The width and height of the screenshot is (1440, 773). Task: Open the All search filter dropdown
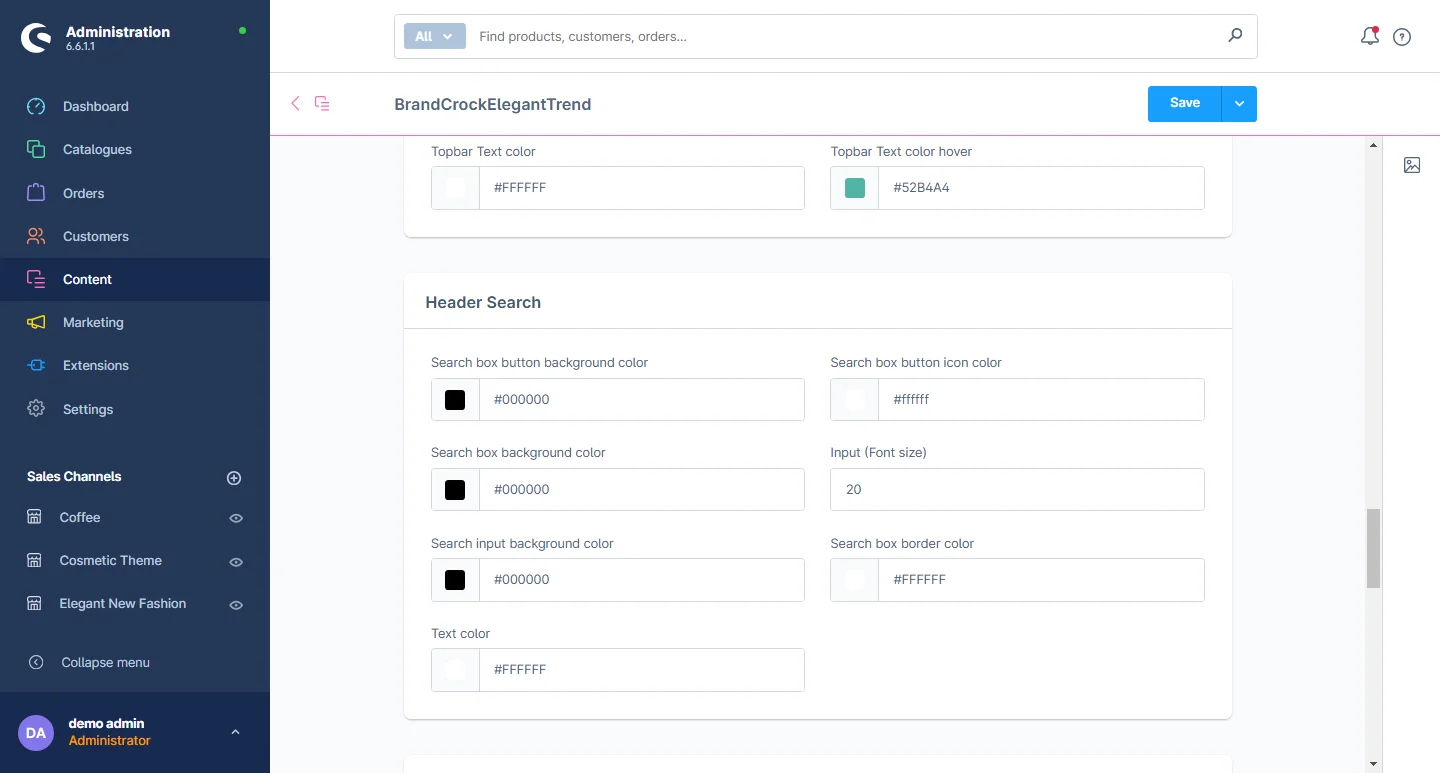[434, 36]
